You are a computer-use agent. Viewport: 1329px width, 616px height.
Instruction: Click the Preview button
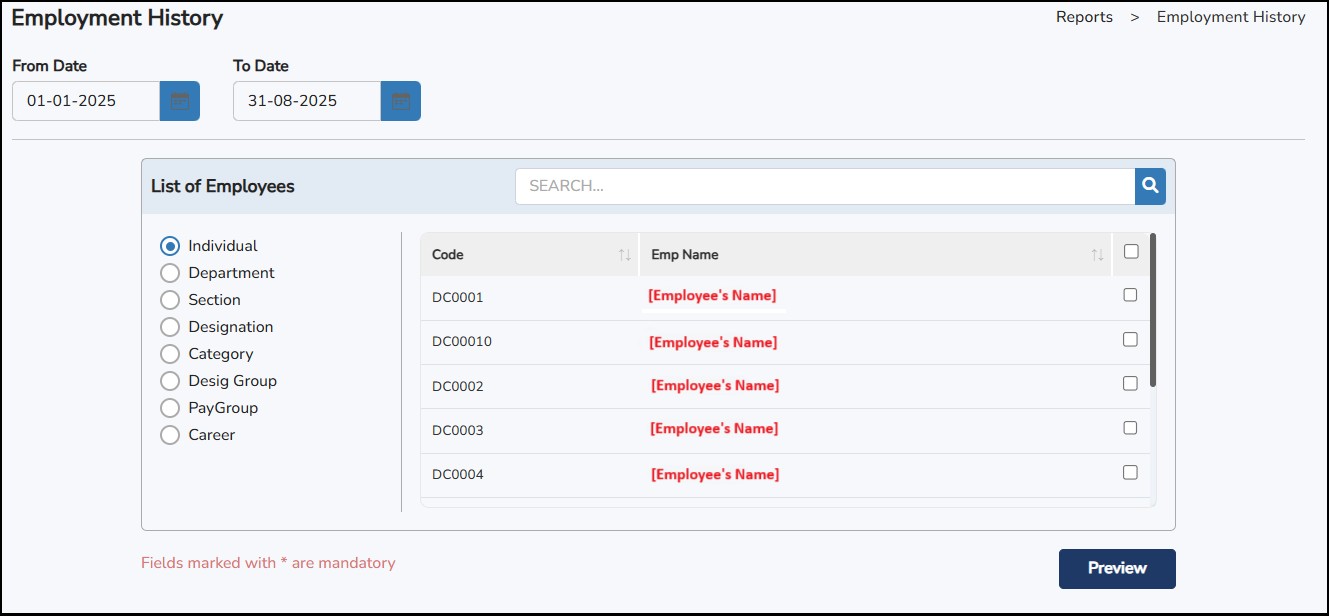(1117, 568)
